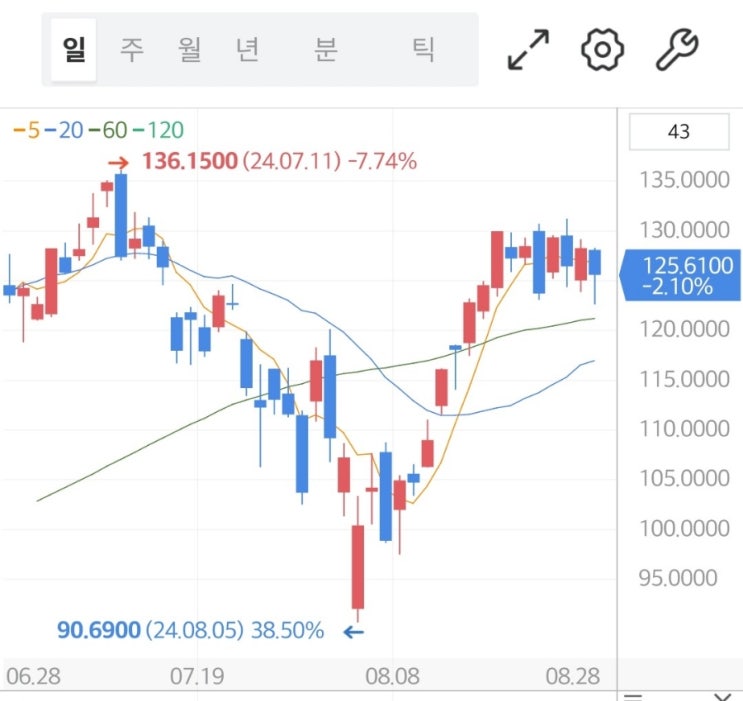The height and width of the screenshot is (701, 743).
Task: Click the blue arrow at the 90.6900 low
Action: tap(354, 631)
